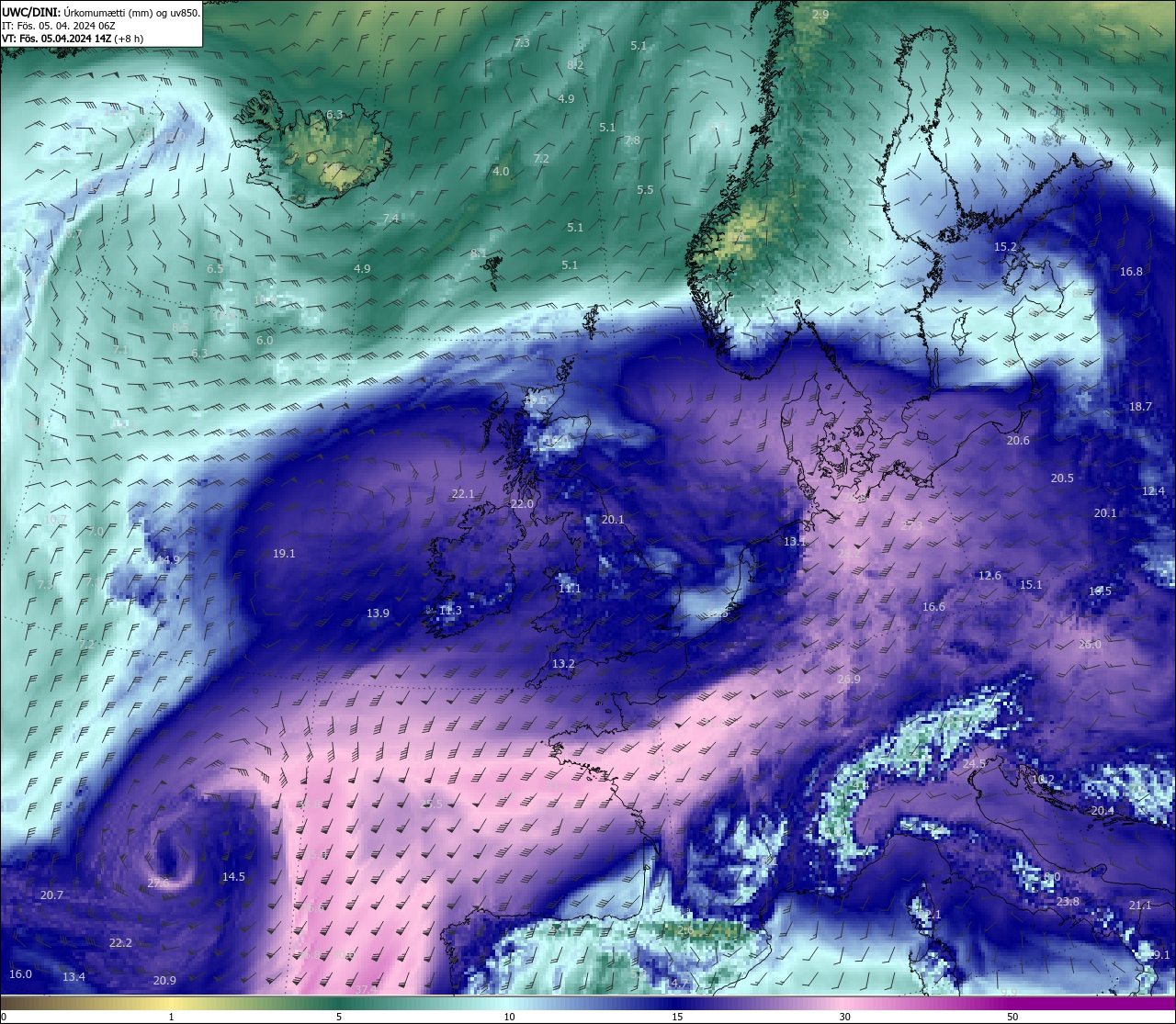This screenshot has width=1176, height=1024.
Task: Click the map value "10.2"
Action: [1043, 780]
